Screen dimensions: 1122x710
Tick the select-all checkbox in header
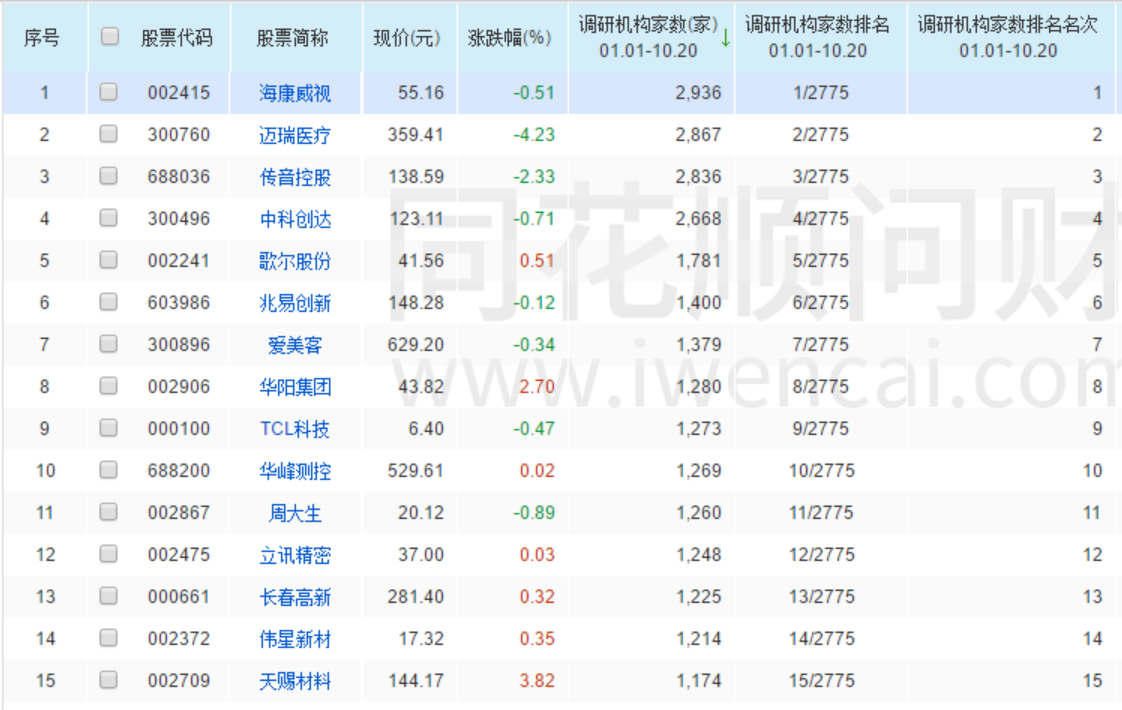pos(109,37)
